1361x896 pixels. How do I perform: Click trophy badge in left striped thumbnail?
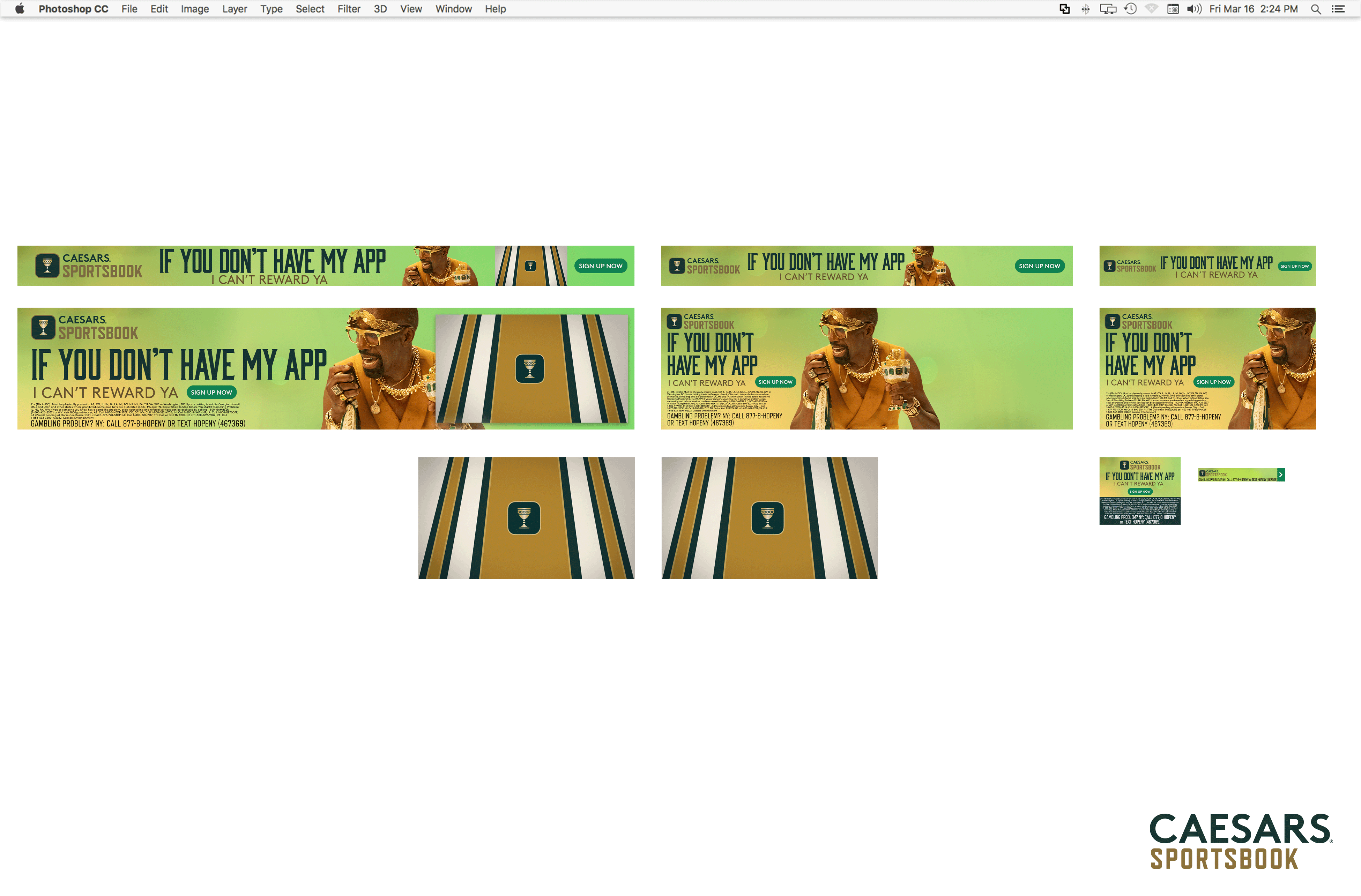pos(525,518)
